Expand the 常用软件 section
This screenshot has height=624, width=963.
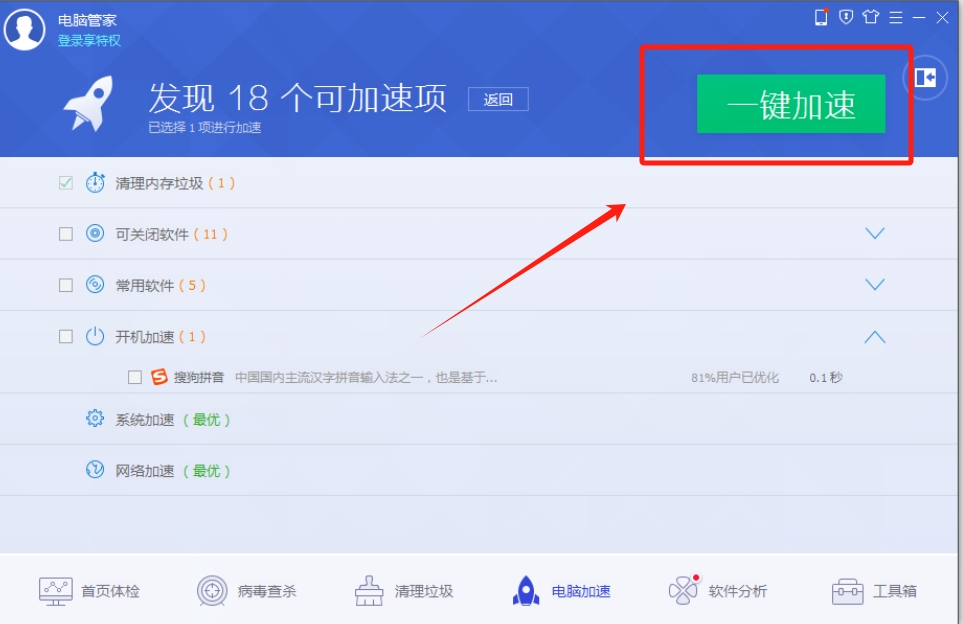click(x=875, y=285)
